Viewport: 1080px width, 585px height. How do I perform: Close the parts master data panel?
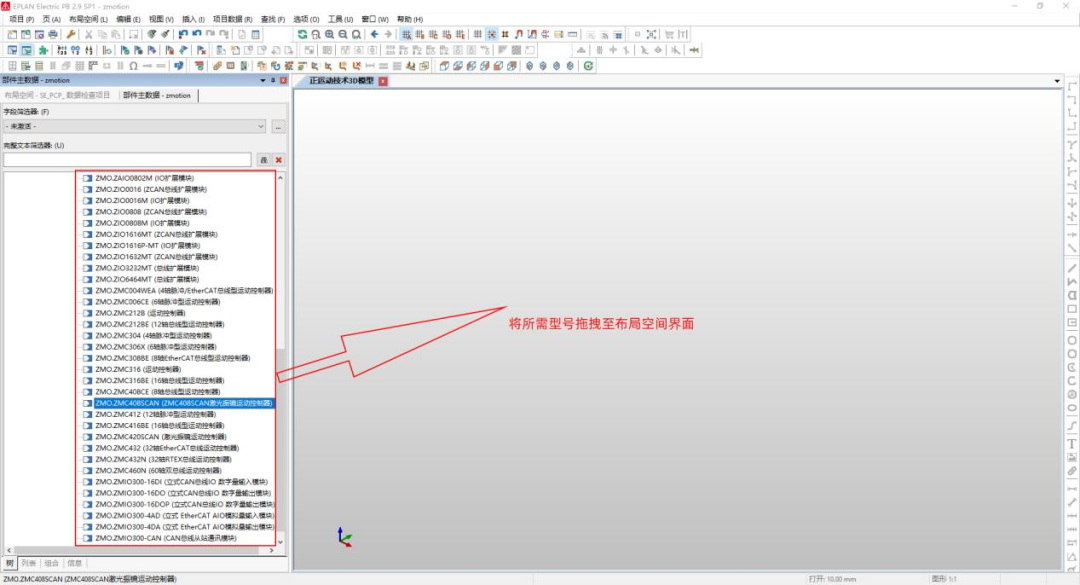(x=282, y=81)
